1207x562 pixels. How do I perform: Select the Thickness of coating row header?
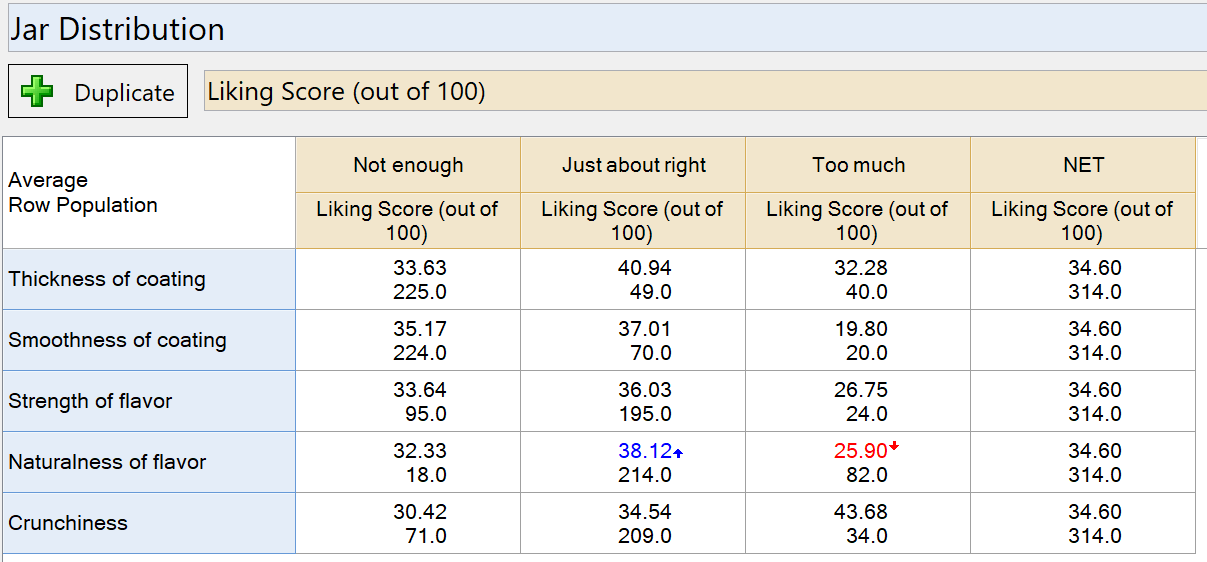click(x=149, y=279)
